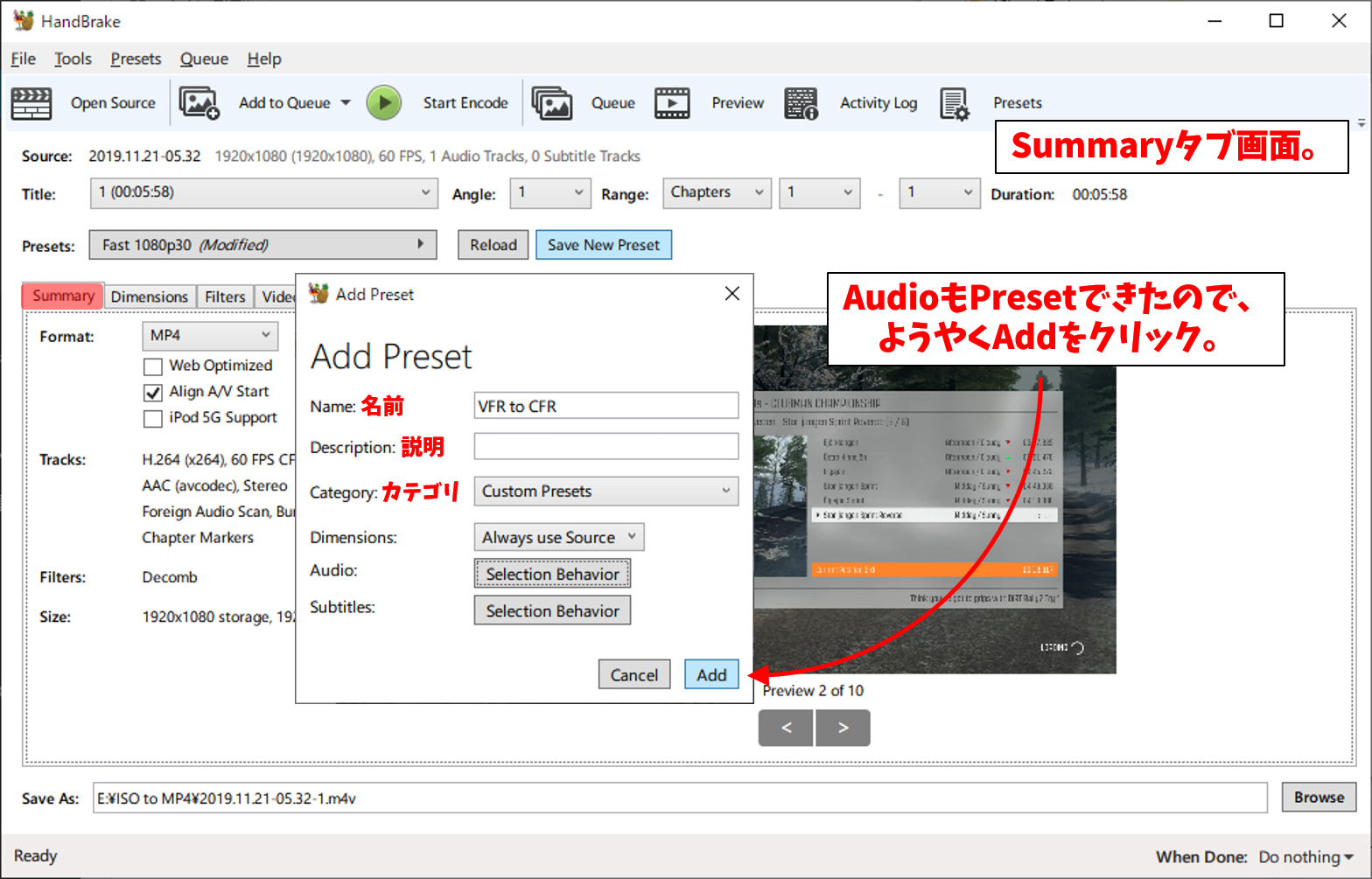Open the Queue menu
The image size is (1372, 879).
(x=204, y=59)
